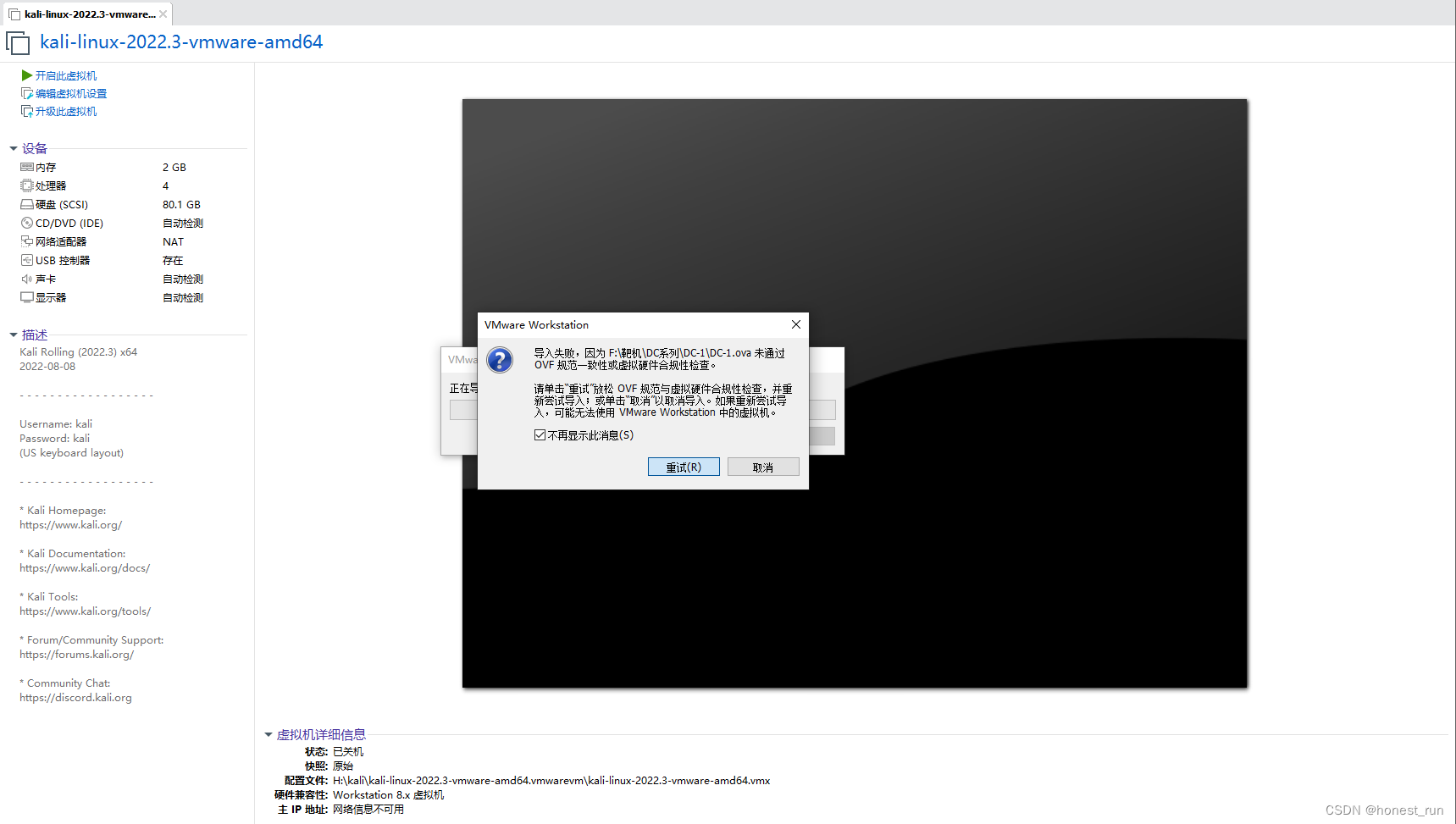Uncheck the 不再显示此消息 checkbox
The width and height of the screenshot is (1456, 824).
pos(540,434)
